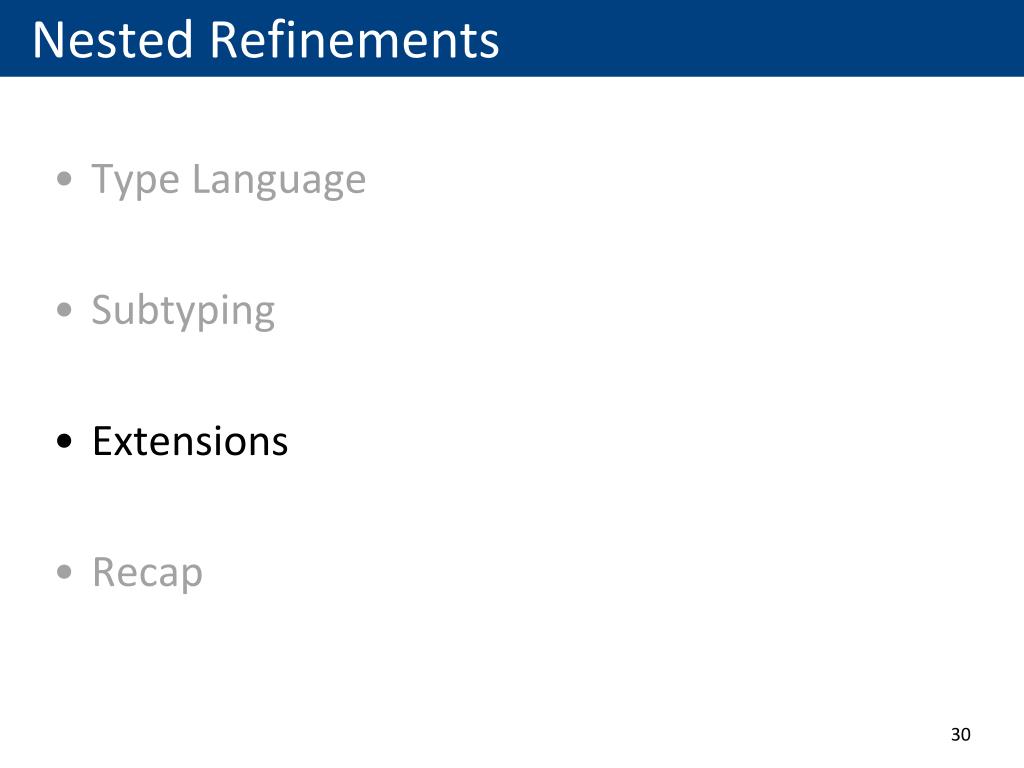Click the Recap bullet text
This screenshot has width=1024, height=768.
[148, 573]
